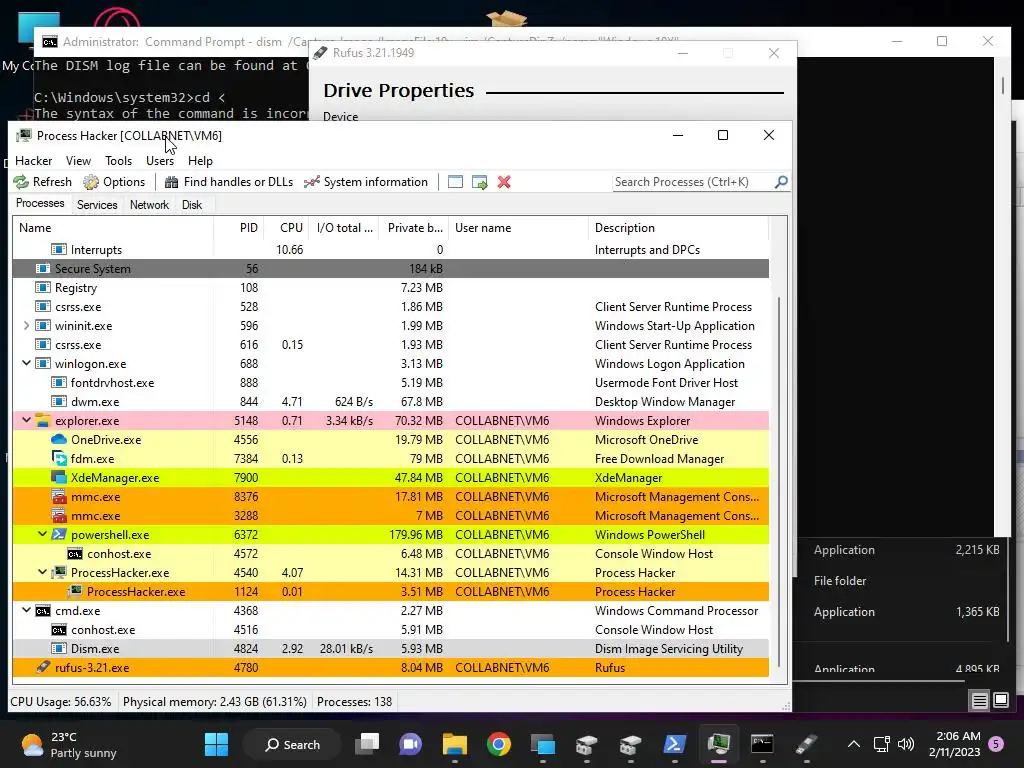
Task: Expand the wininit.exe tree node
Action: 26,325
